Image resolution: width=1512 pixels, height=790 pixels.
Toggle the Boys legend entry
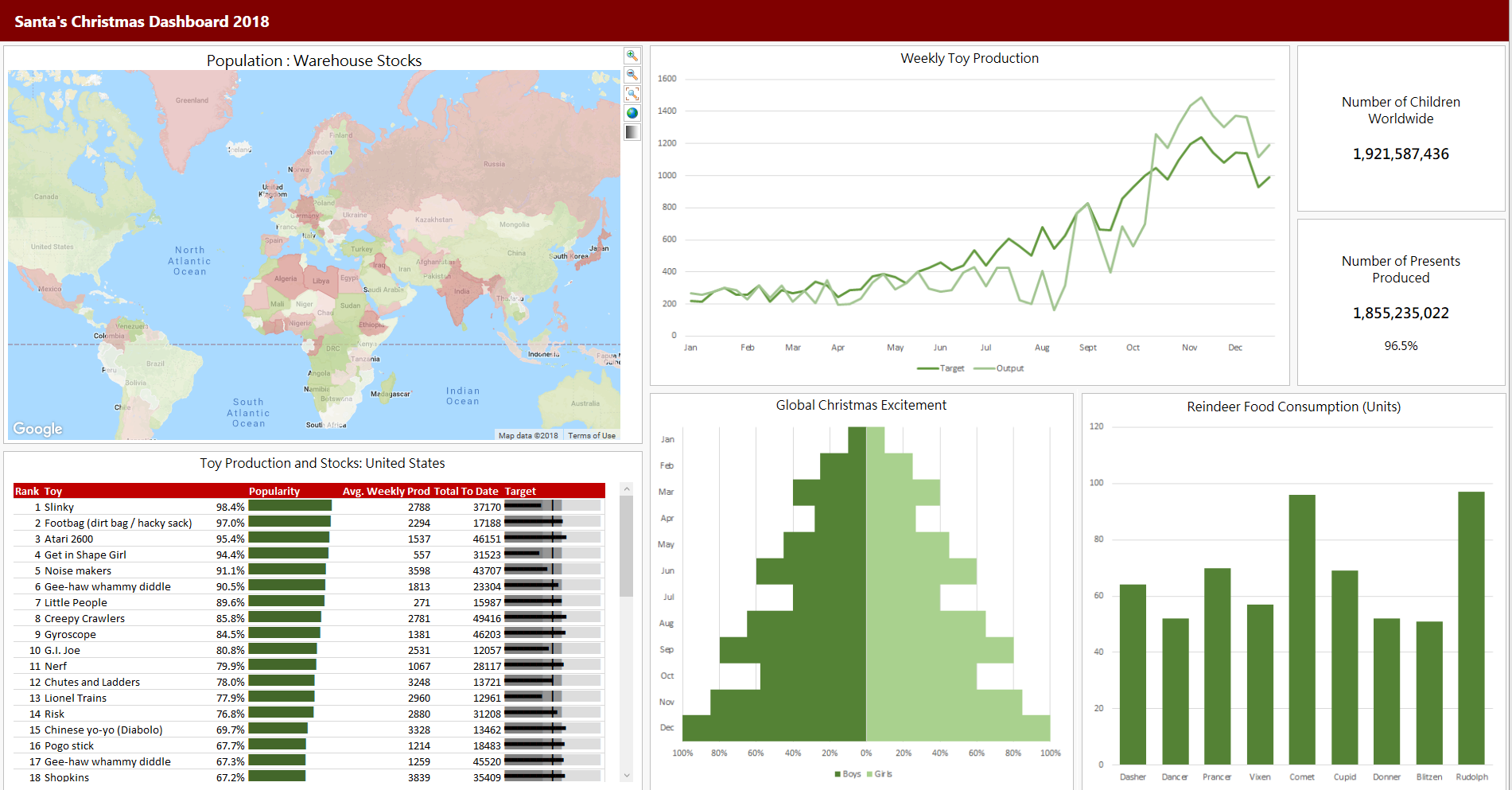pyautogui.click(x=848, y=774)
